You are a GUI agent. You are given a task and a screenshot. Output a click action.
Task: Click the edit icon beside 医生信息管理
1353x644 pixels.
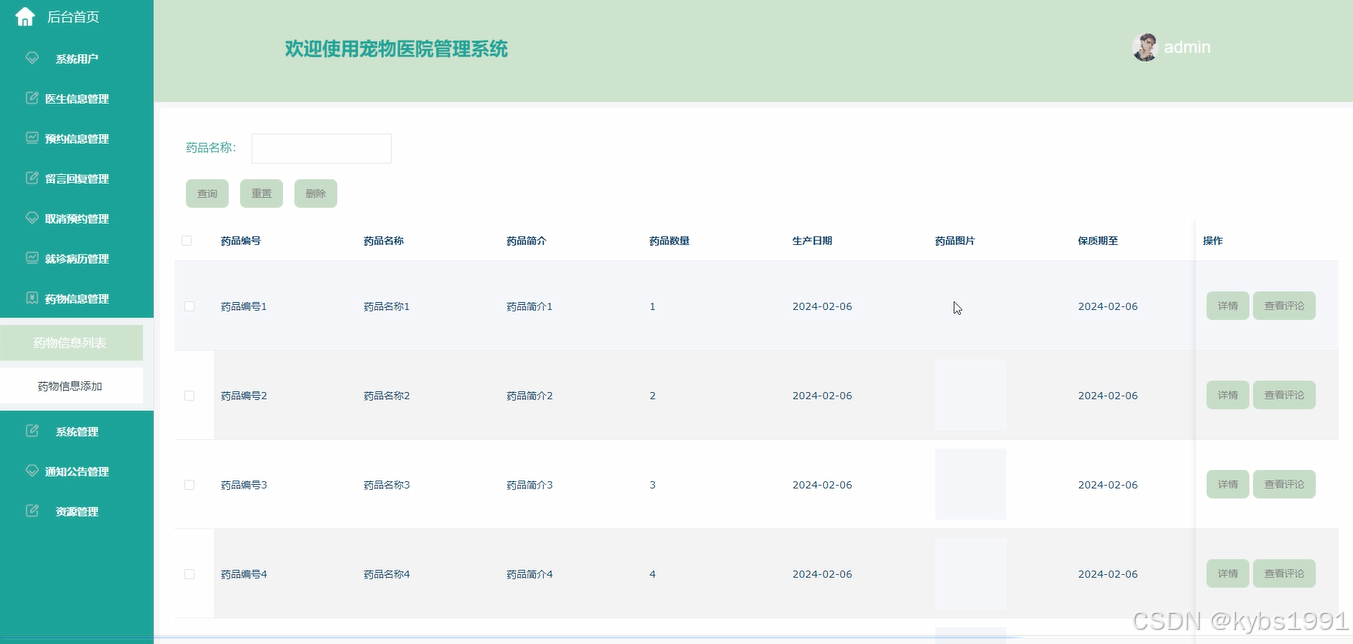pyautogui.click(x=32, y=98)
